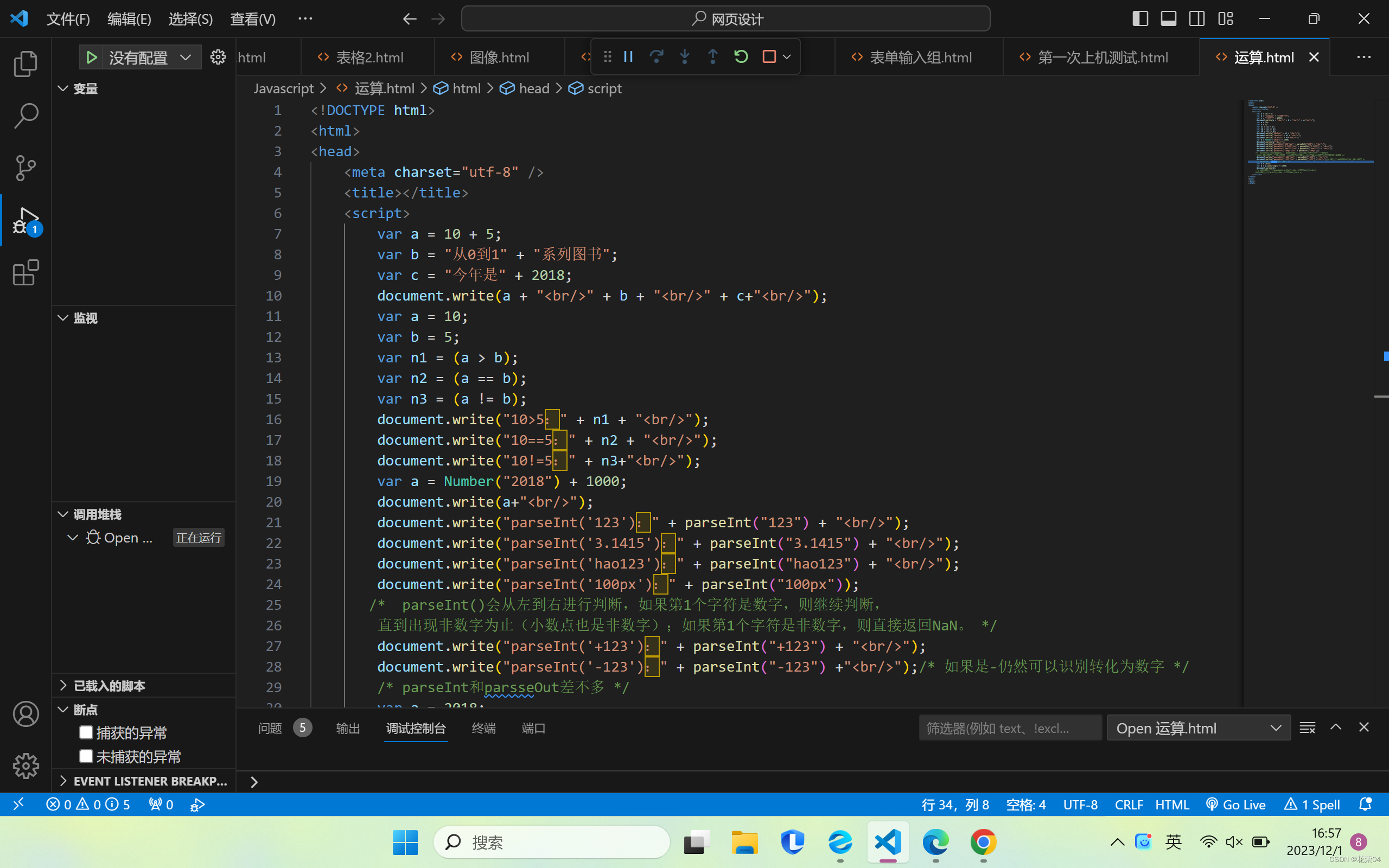Pause the debugger in the debug toolbar
This screenshot has height=868, width=1389.
[x=628, y=56]
